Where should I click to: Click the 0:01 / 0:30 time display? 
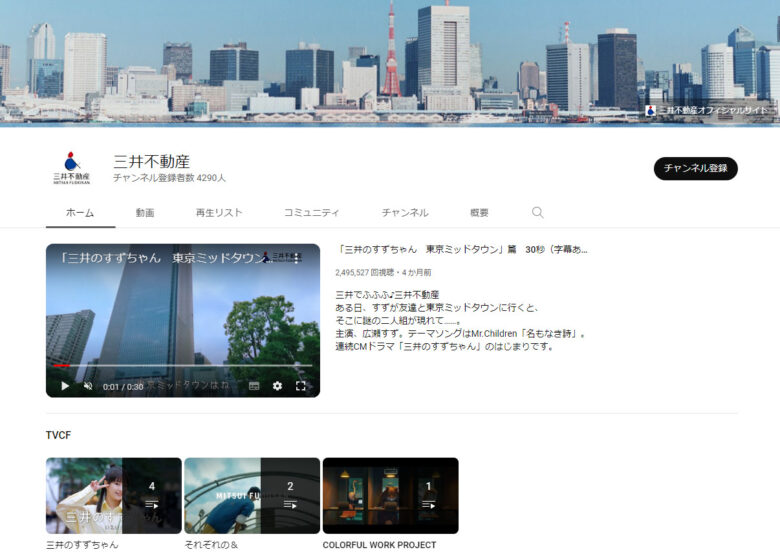123,386
